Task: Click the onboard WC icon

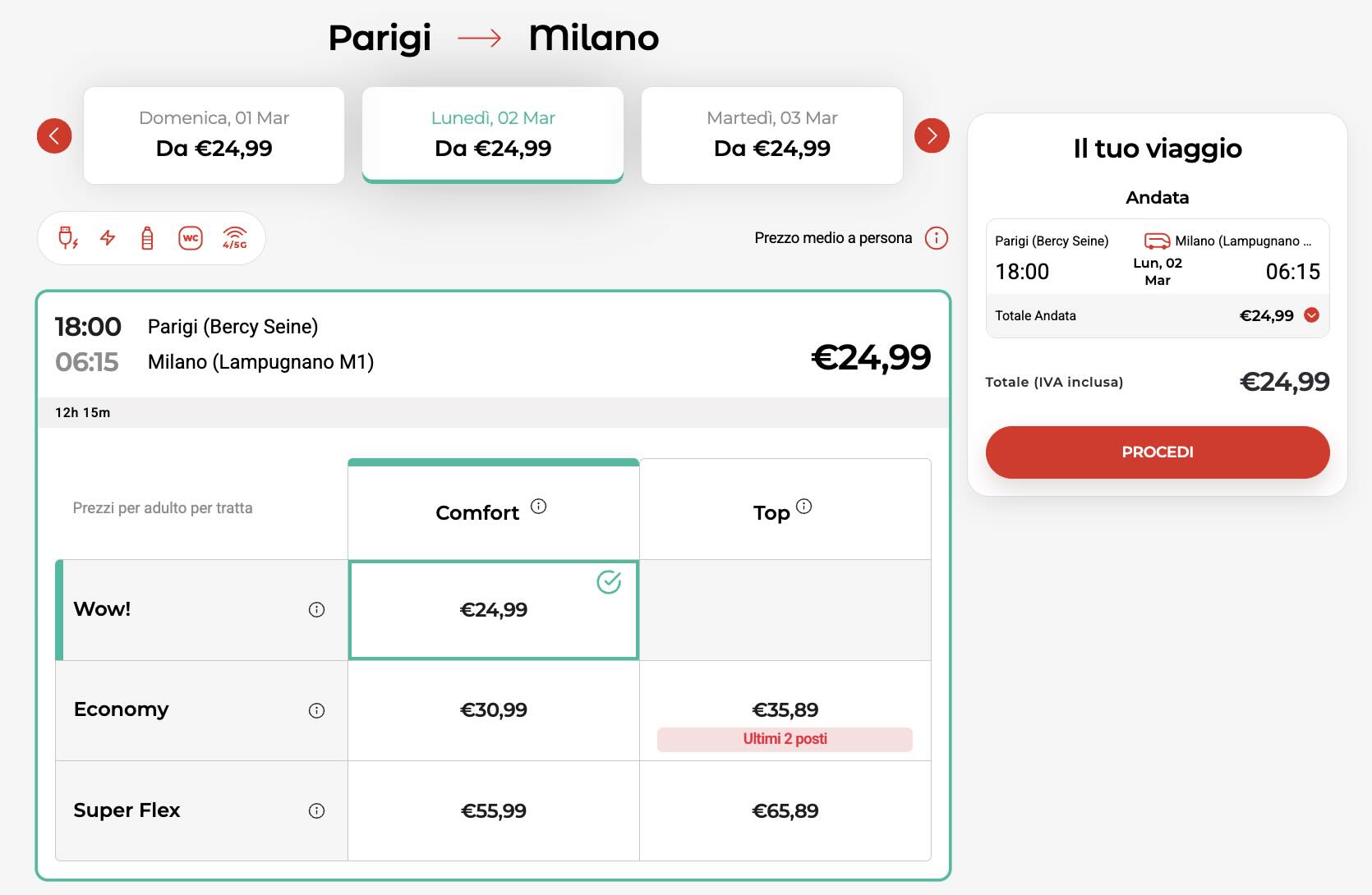Action: (190, 237)
